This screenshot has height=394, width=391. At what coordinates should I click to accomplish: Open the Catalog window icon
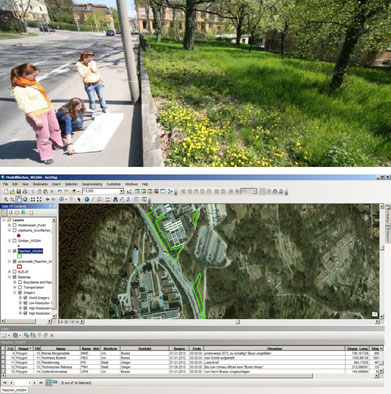pos(144,191)
